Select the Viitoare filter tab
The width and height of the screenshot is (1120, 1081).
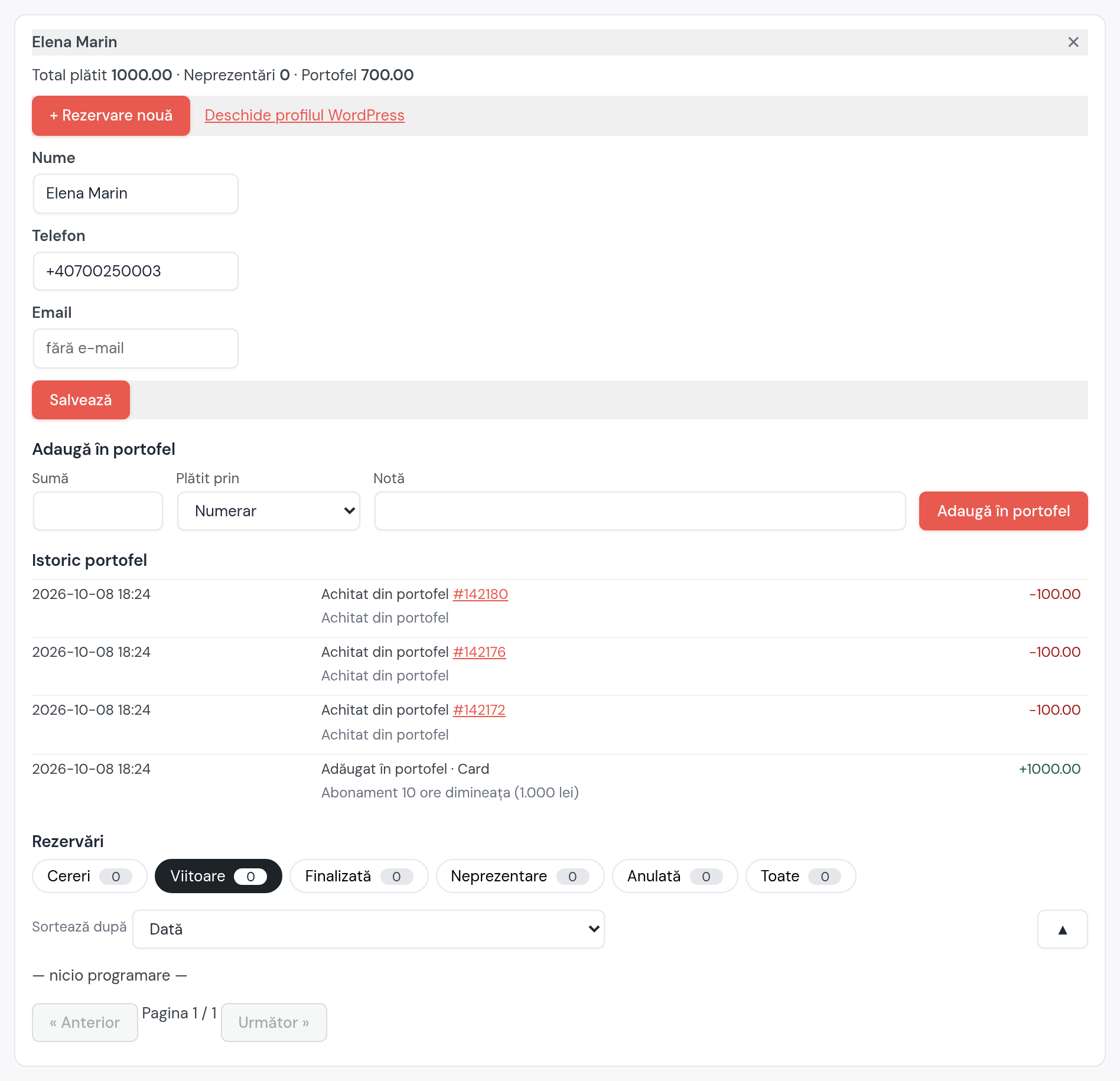click(218, 876)
